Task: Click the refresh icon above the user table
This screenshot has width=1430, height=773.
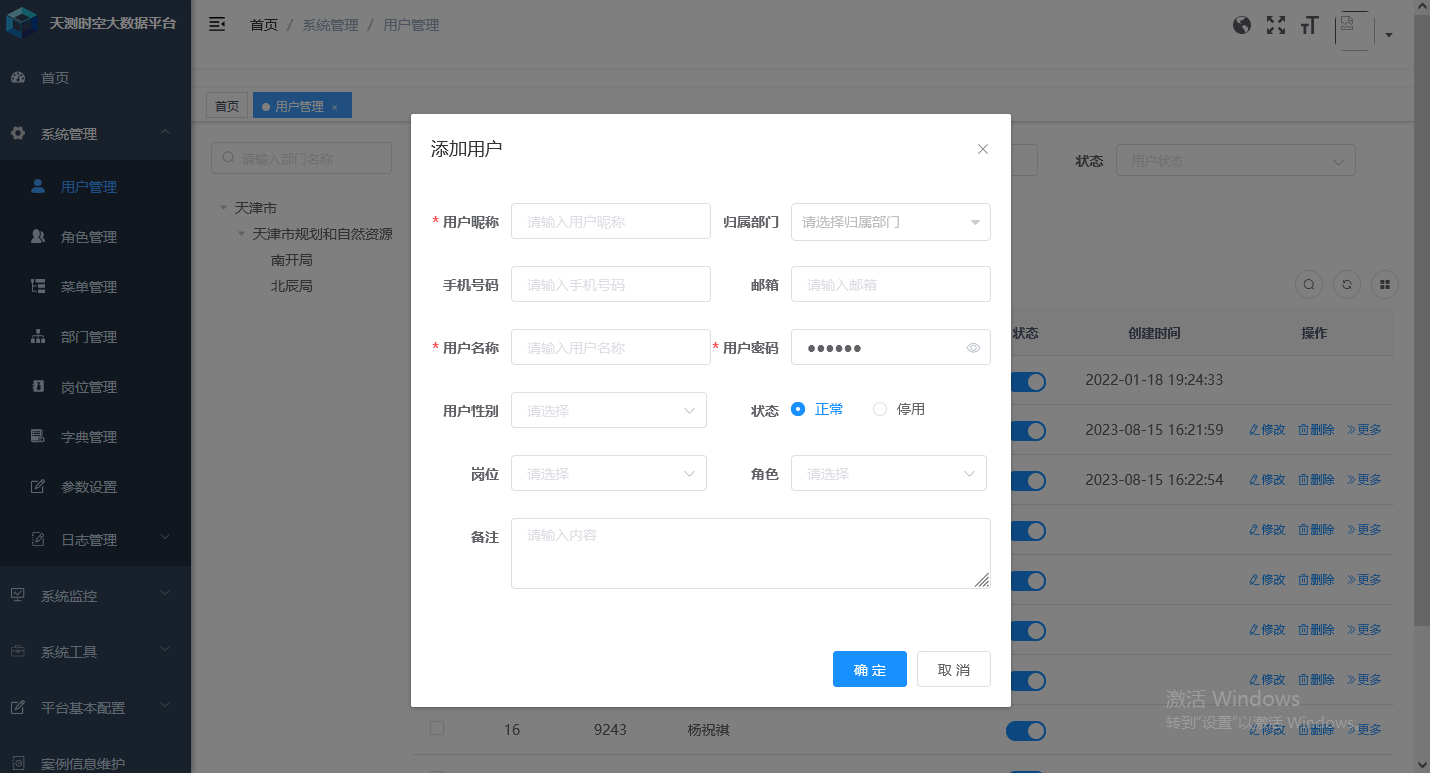Action: [1347, 284]
